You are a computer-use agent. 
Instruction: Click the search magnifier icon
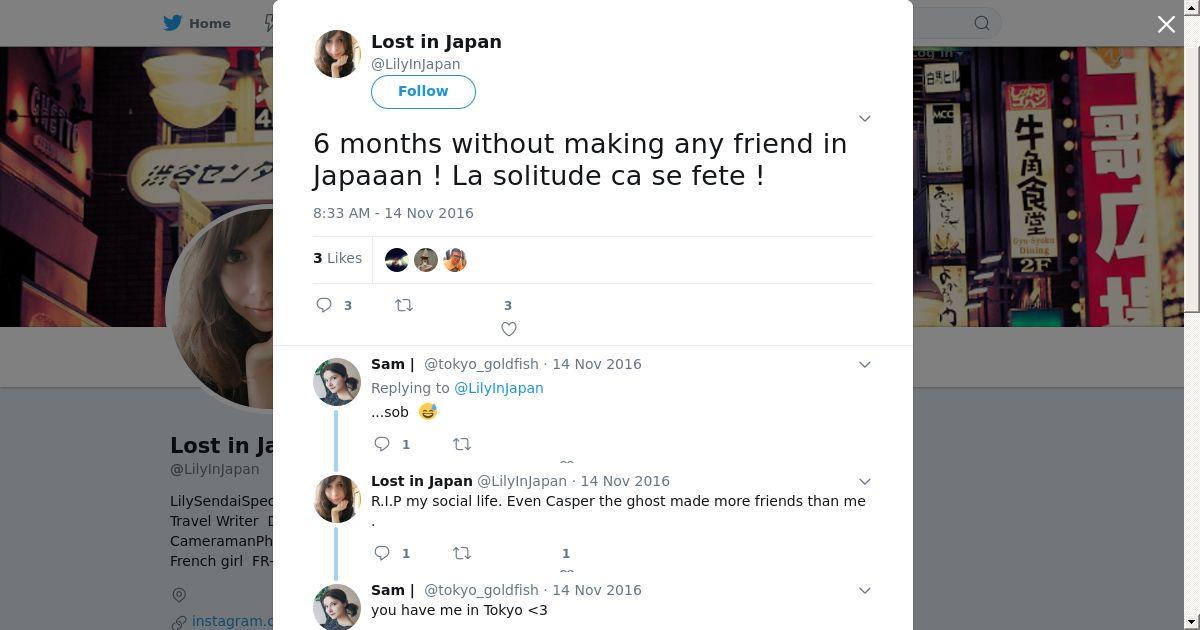click(x=982, y=23)
